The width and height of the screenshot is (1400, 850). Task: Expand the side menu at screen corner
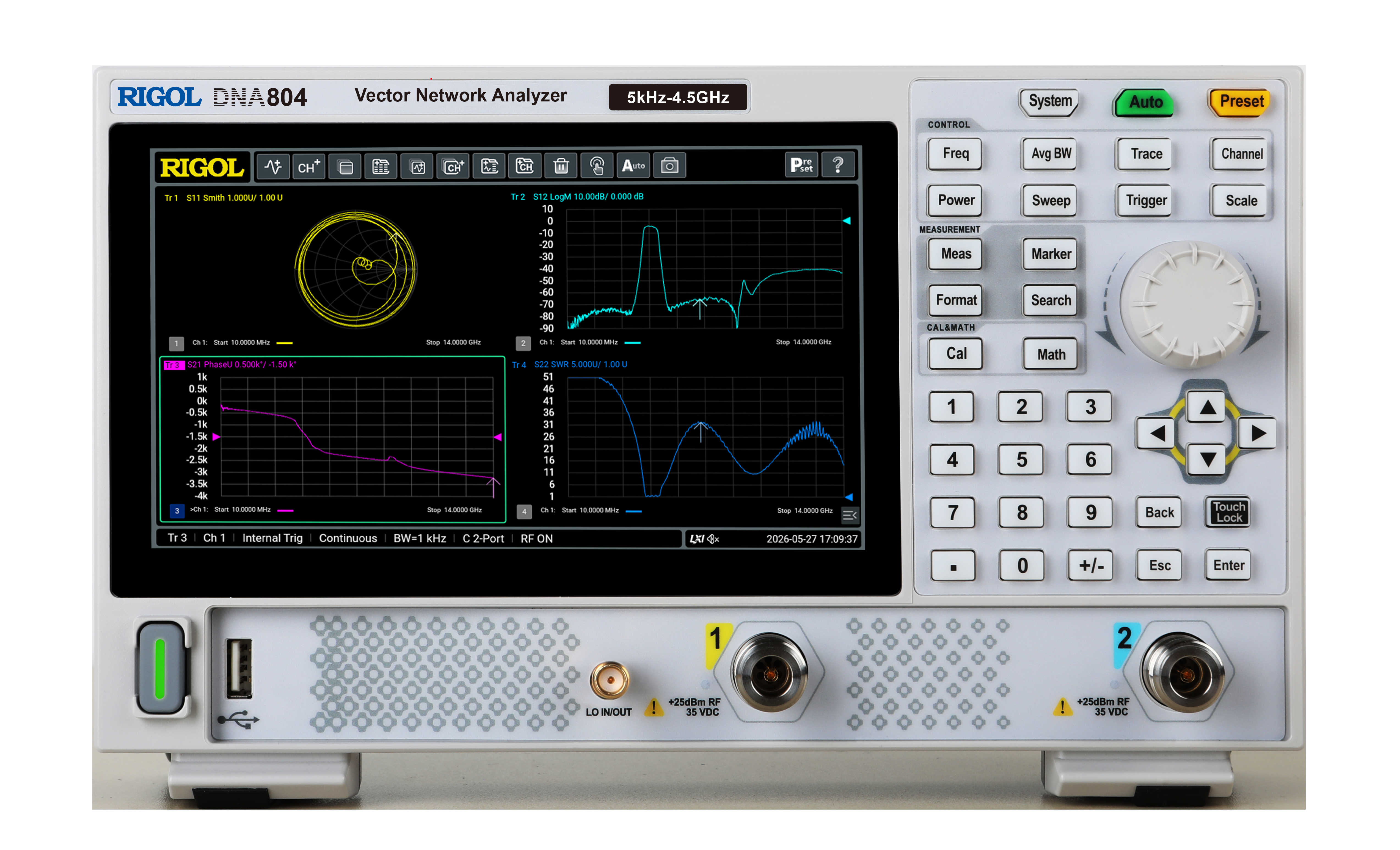pyautogui.click(x=850, y=515)
